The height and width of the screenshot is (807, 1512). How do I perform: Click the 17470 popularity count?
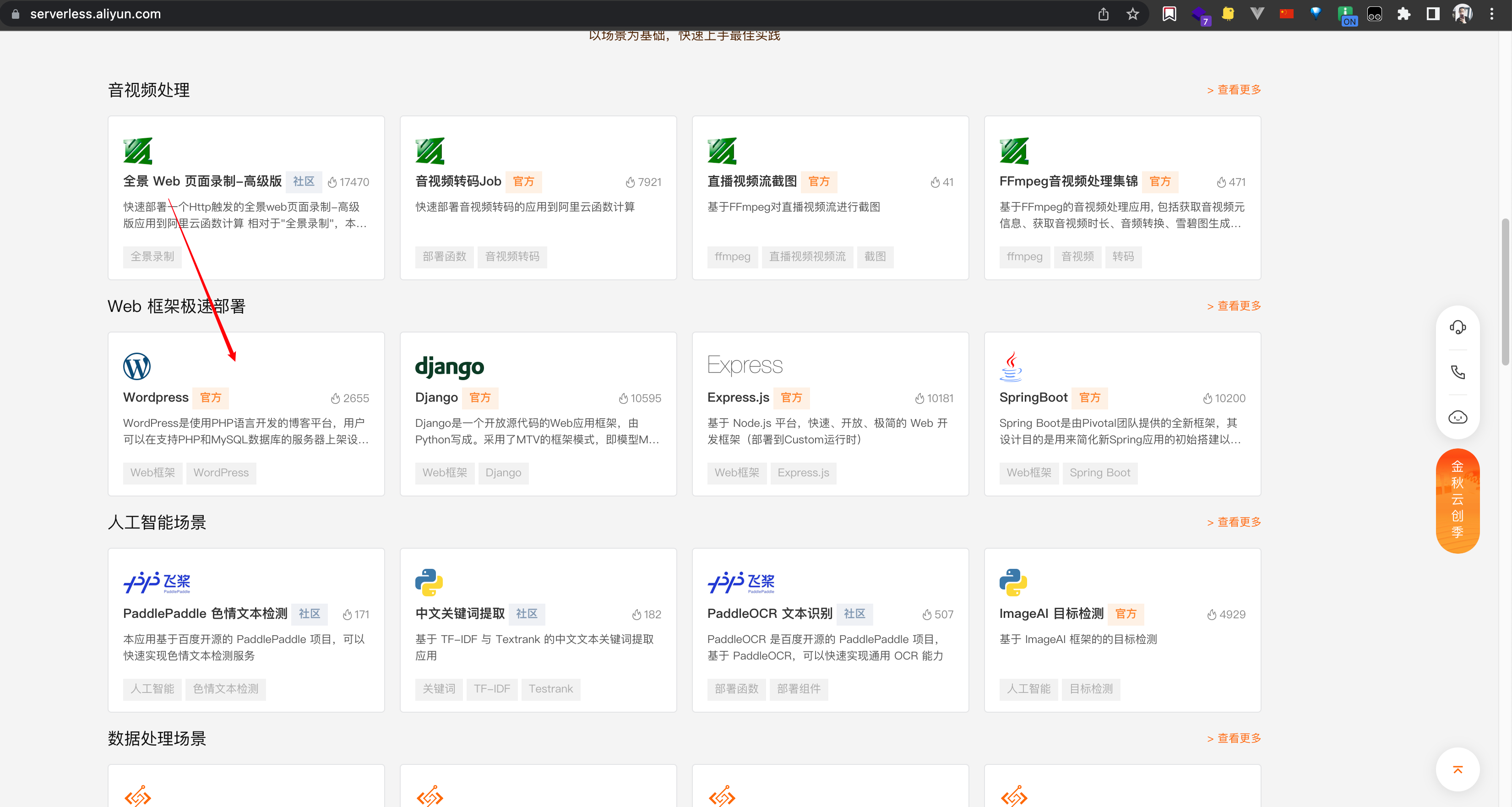click(x=348, y=182)
